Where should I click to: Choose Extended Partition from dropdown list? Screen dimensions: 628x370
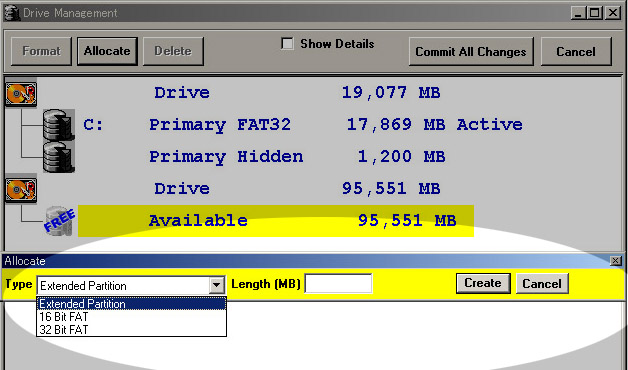click(131, 304)
